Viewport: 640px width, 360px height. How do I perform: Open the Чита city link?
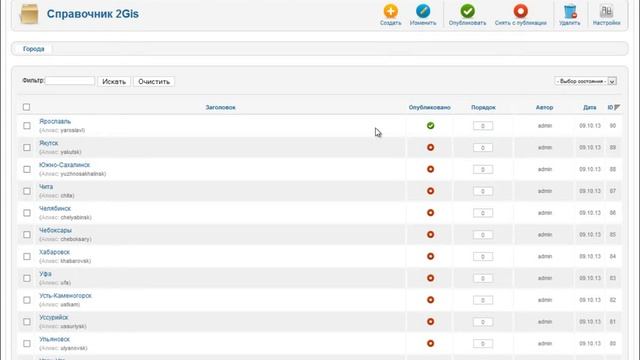(46, 187)
